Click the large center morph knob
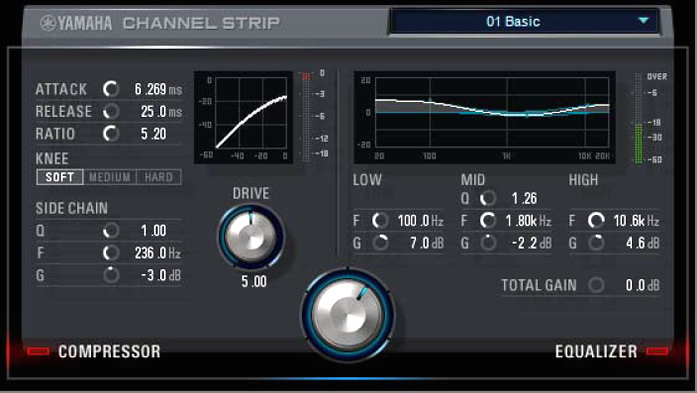 click(348, 314)
